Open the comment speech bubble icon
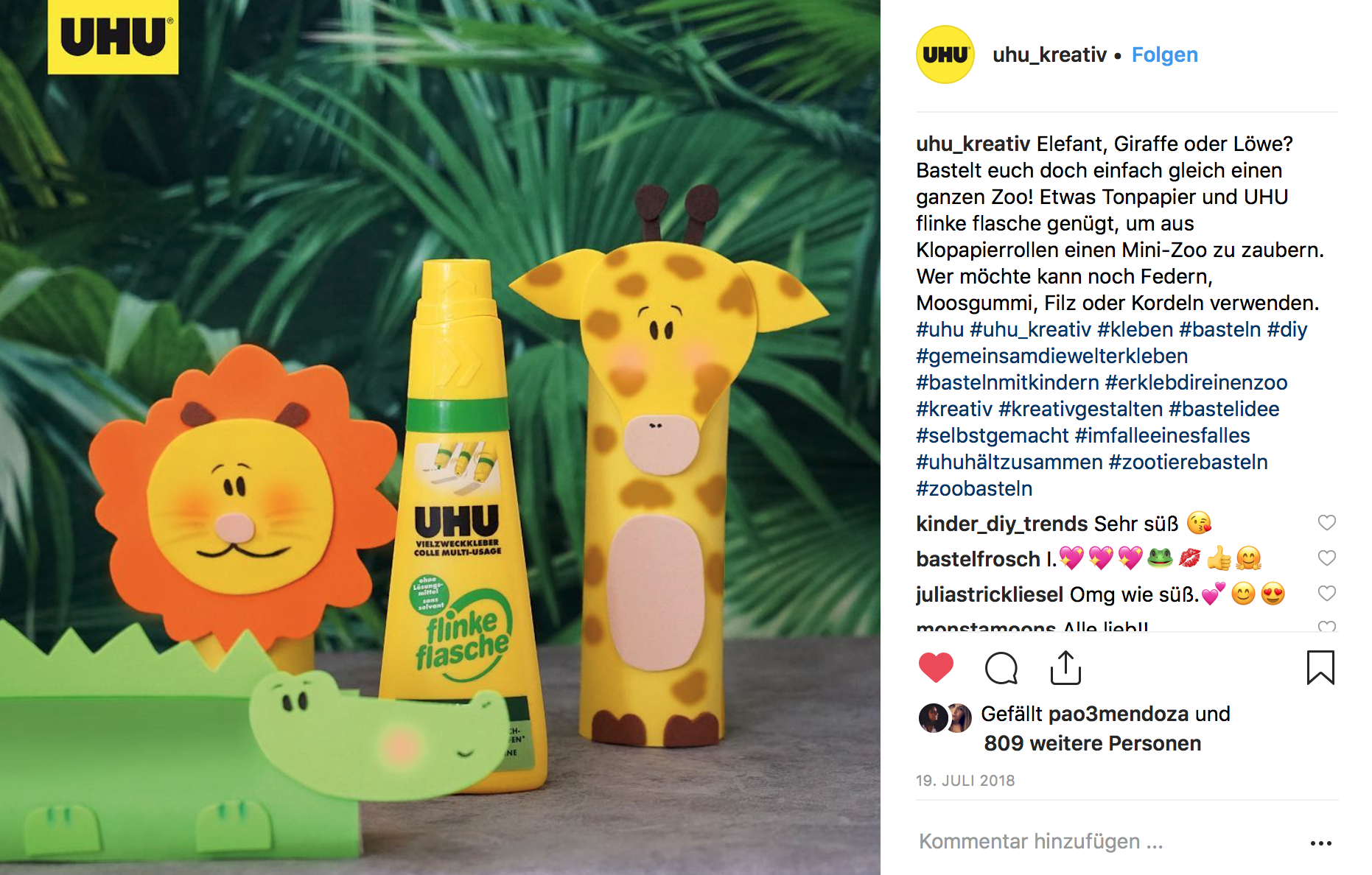 point(1001,668)
